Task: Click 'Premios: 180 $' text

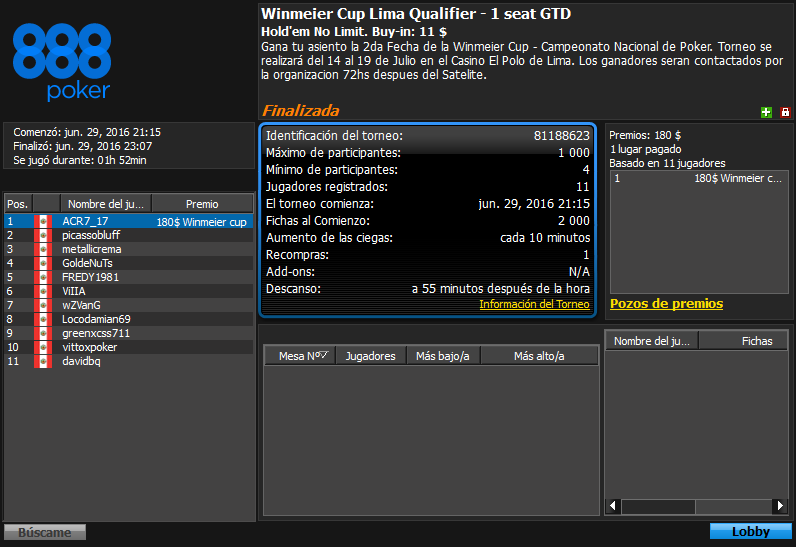Action: 645,135
